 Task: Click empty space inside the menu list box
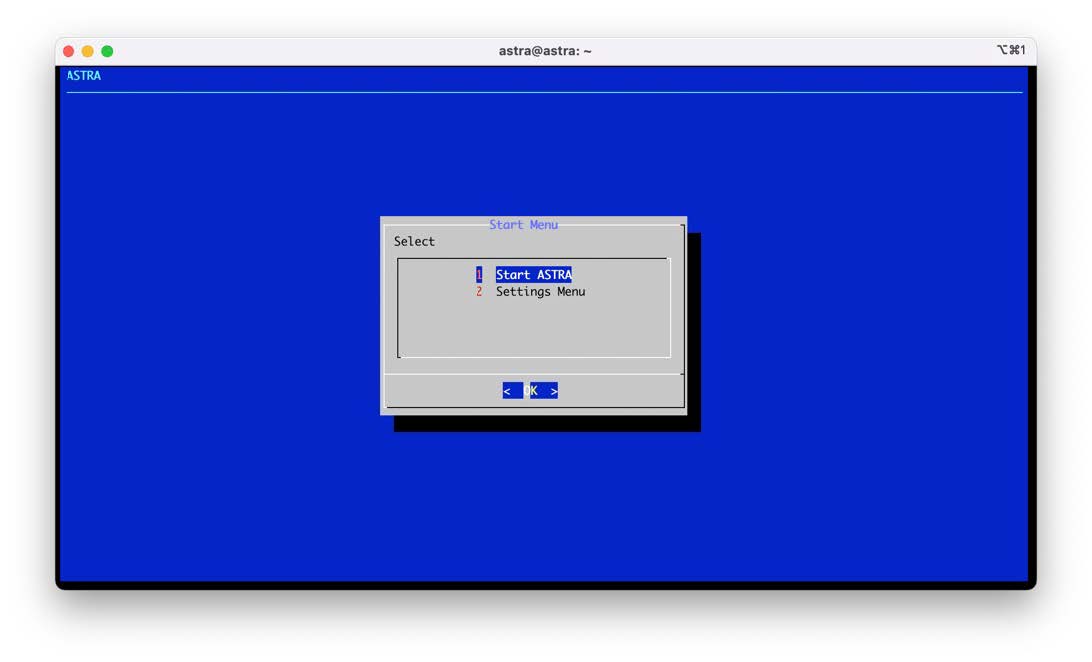coord(533,330)
